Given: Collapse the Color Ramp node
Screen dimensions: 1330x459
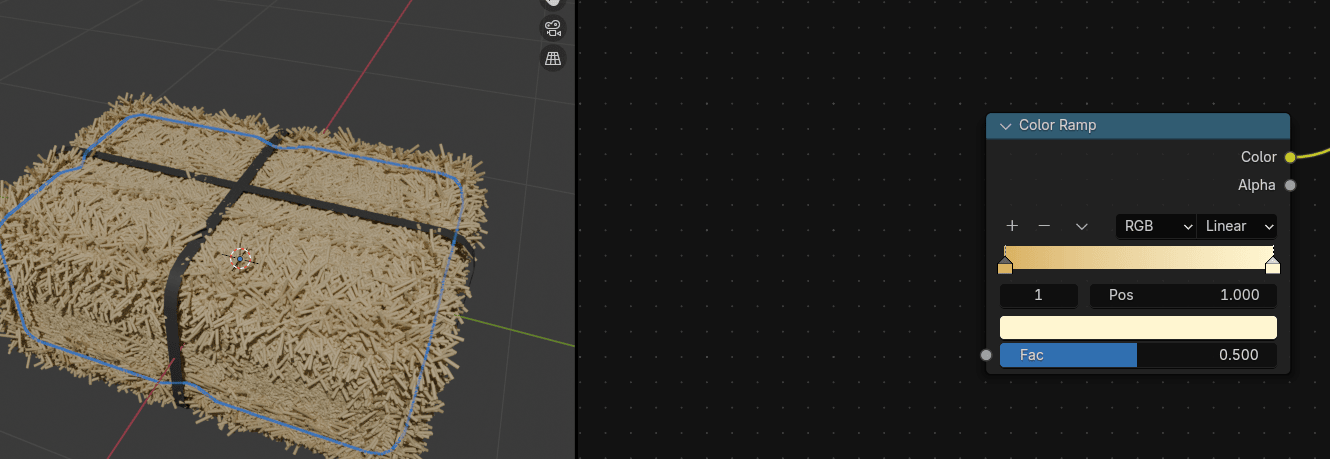Looking at the screenshot, I should tap(1005, 126).
